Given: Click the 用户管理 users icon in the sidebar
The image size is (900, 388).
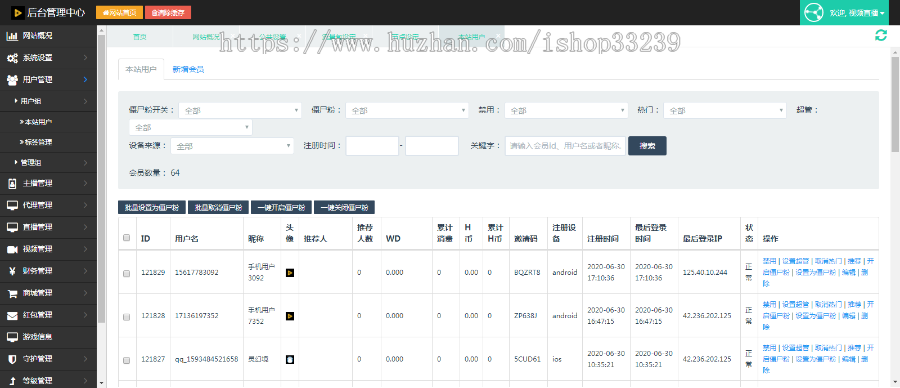Looking at the screenshot, I should [x=11, y=80].
